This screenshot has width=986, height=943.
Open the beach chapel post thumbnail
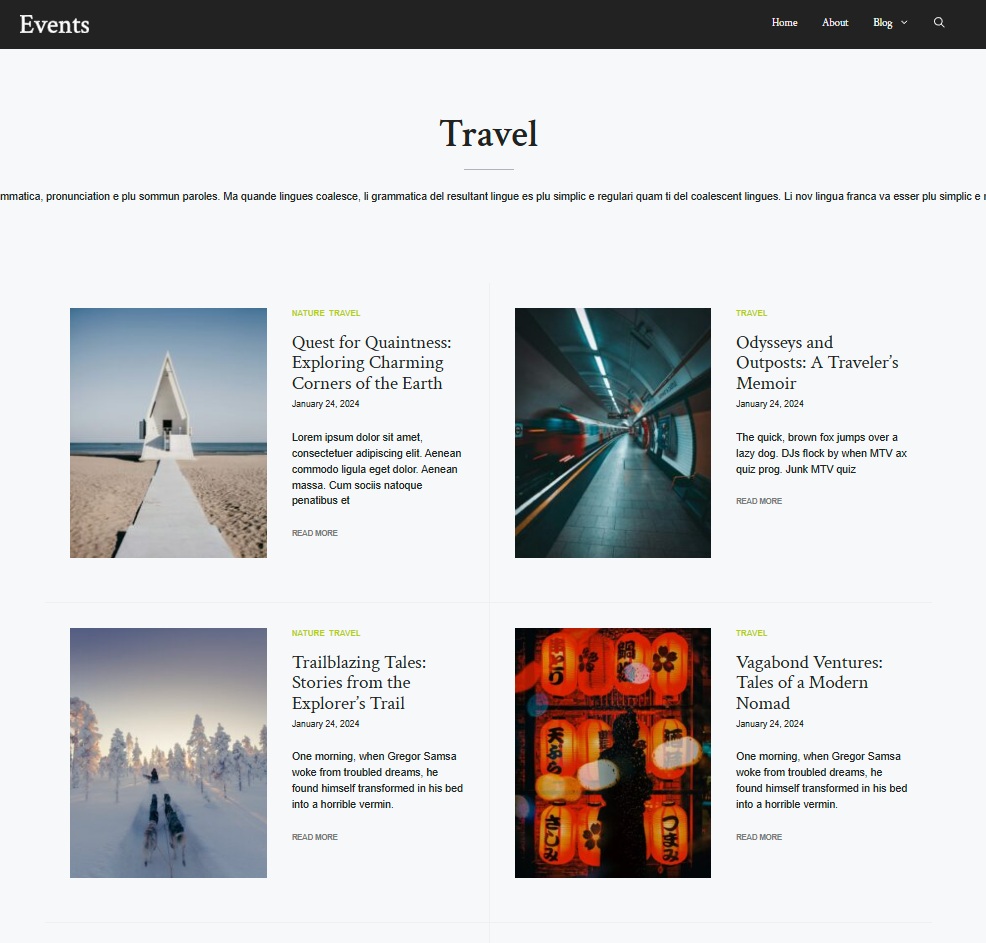[x=168, y=433]
